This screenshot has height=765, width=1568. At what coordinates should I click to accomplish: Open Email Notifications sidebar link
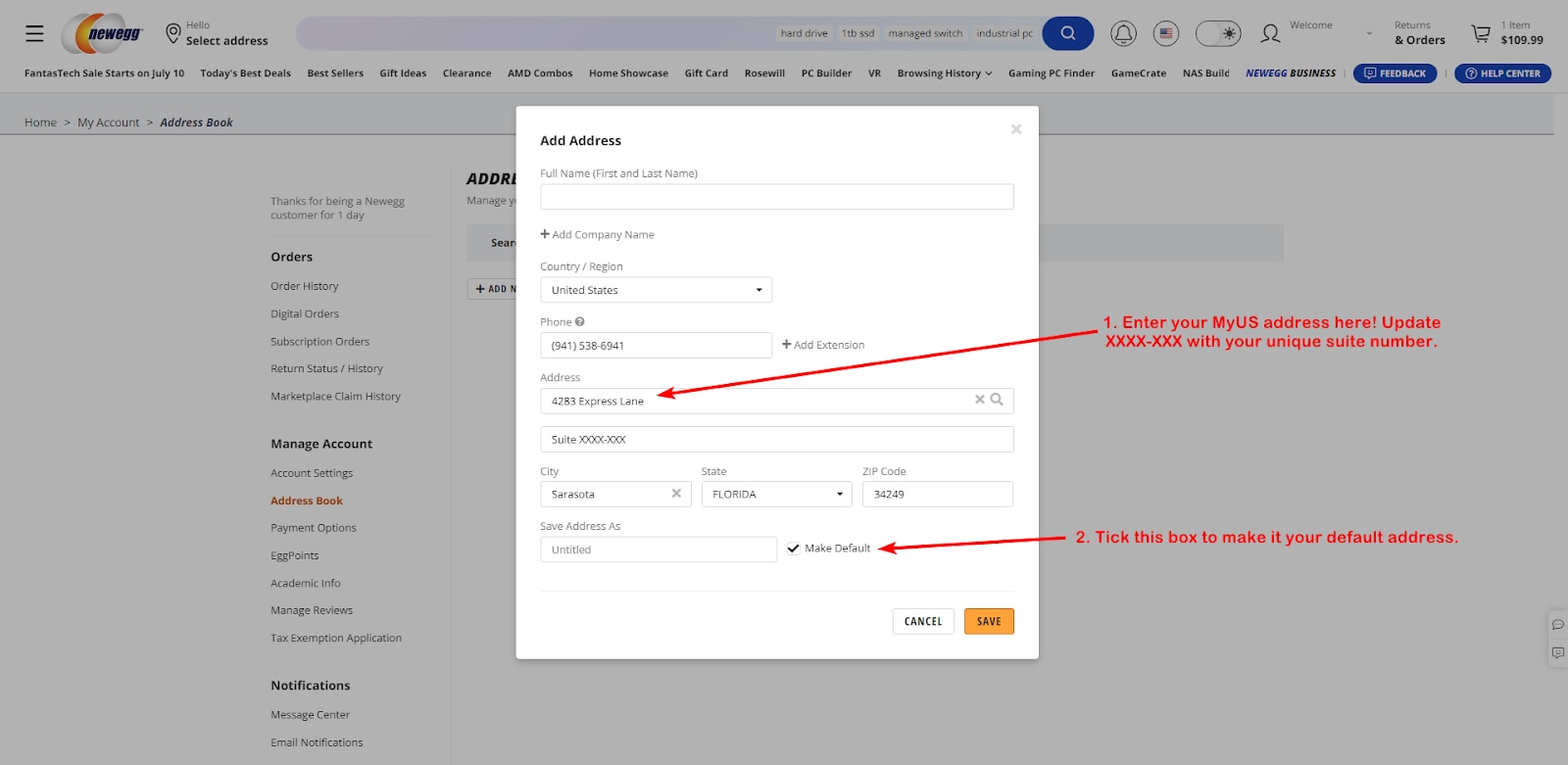pyautogui.click(x=317, y=742)
